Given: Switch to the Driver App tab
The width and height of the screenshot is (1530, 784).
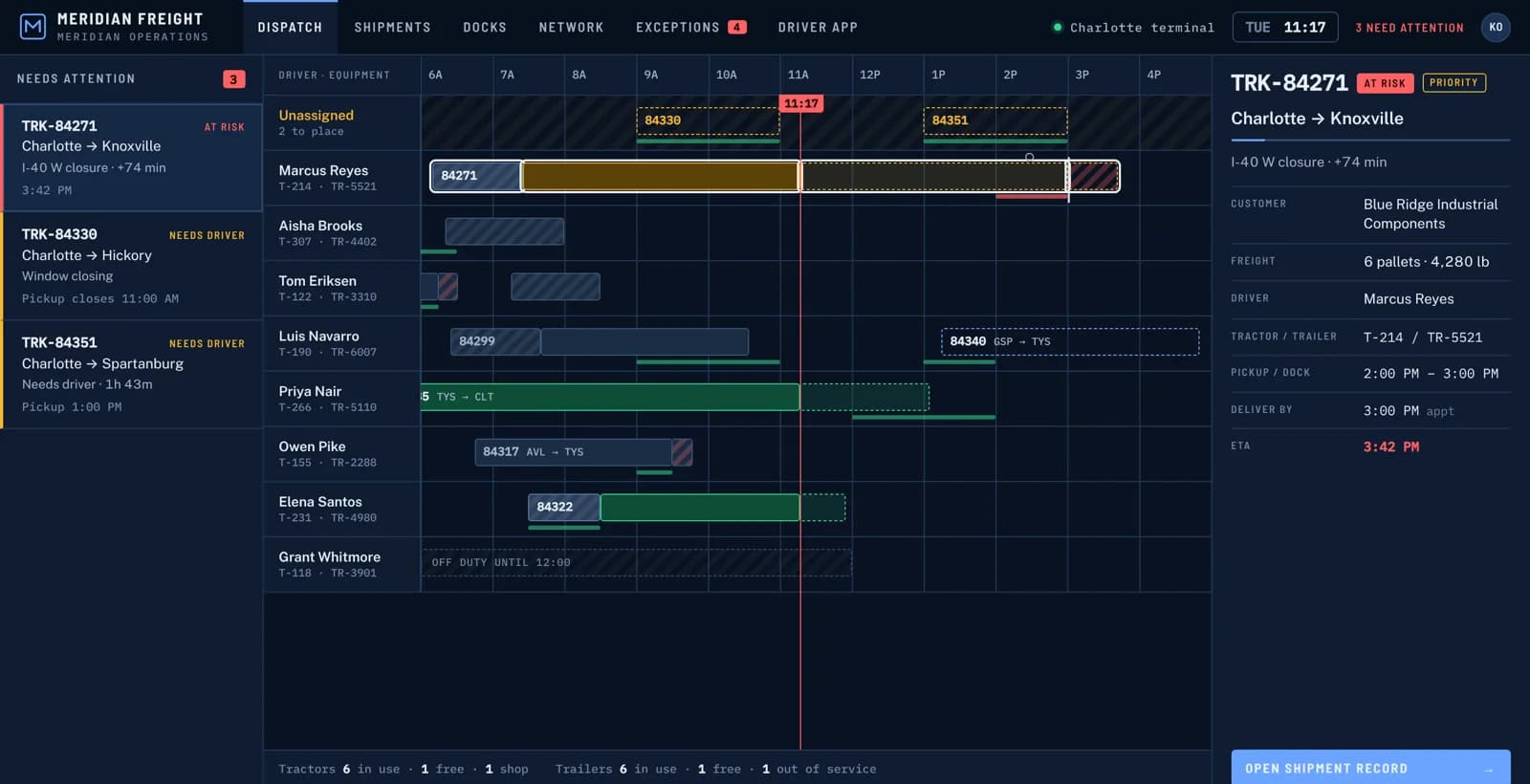Looking at the screenshot, I should pos(818,27).
